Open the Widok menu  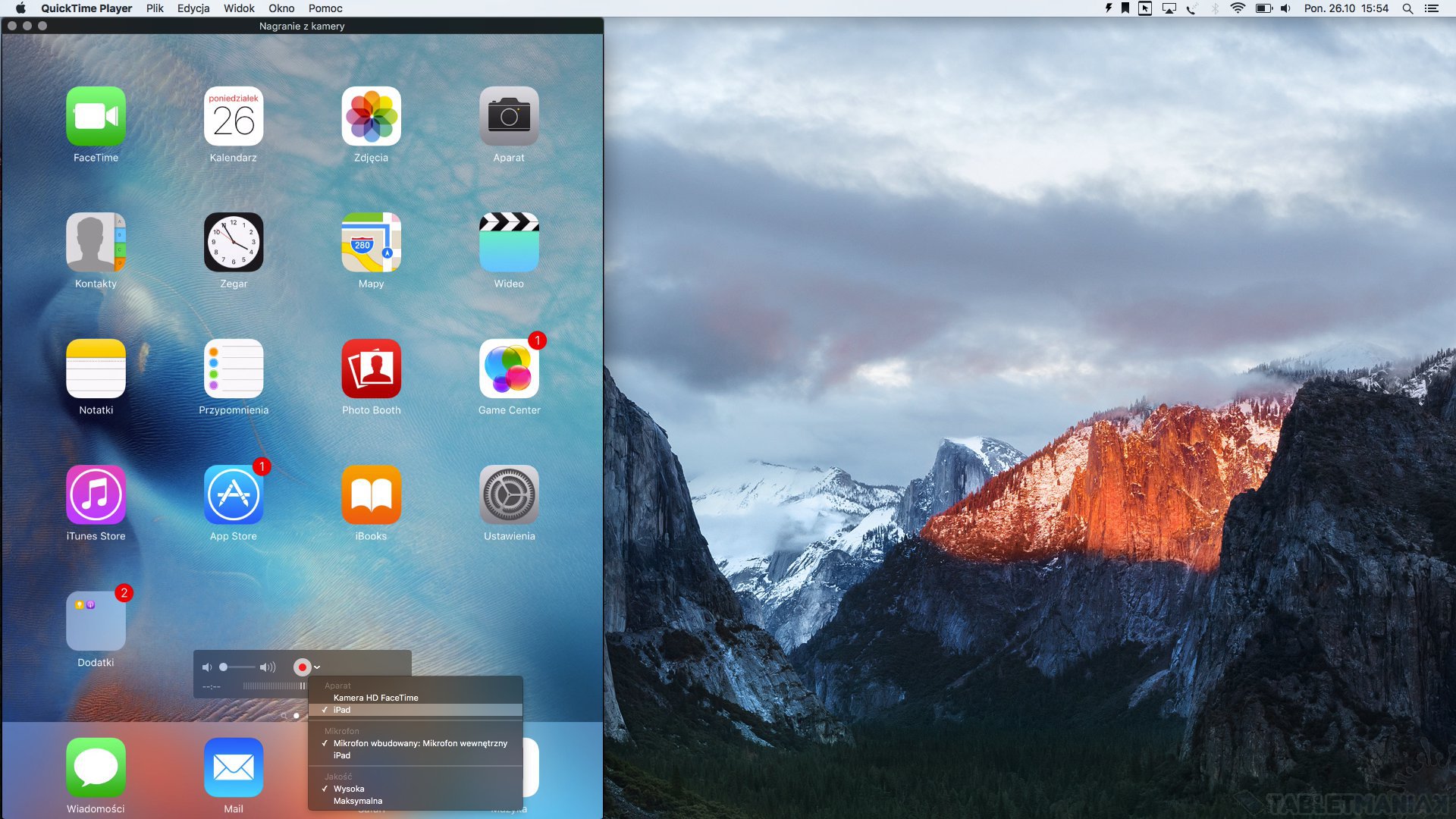[239, 8]
